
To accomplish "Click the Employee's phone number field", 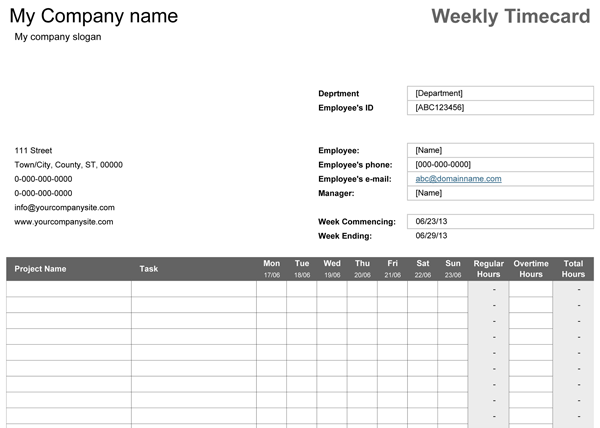I will click(x=500, y=164).
